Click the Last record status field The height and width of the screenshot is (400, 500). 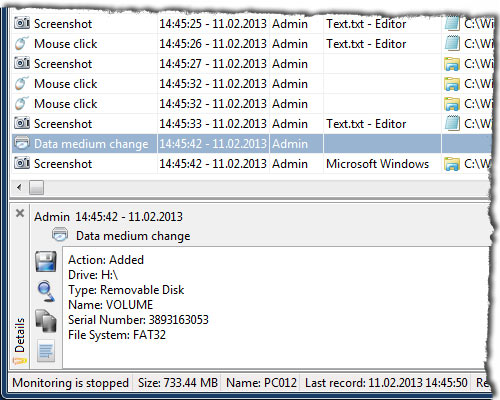coord(386,383)
